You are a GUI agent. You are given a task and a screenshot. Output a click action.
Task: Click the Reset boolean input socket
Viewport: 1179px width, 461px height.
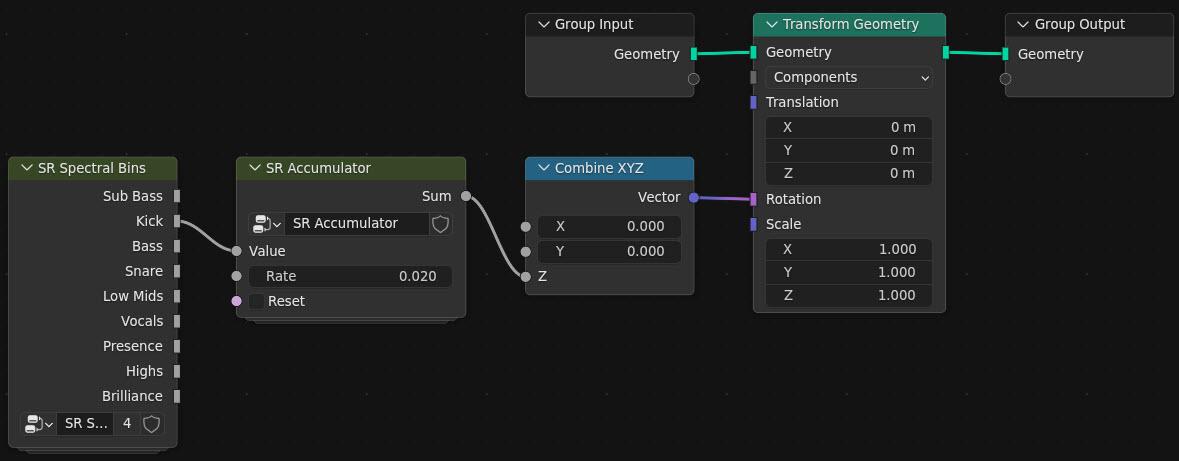(x=237, y=301)
